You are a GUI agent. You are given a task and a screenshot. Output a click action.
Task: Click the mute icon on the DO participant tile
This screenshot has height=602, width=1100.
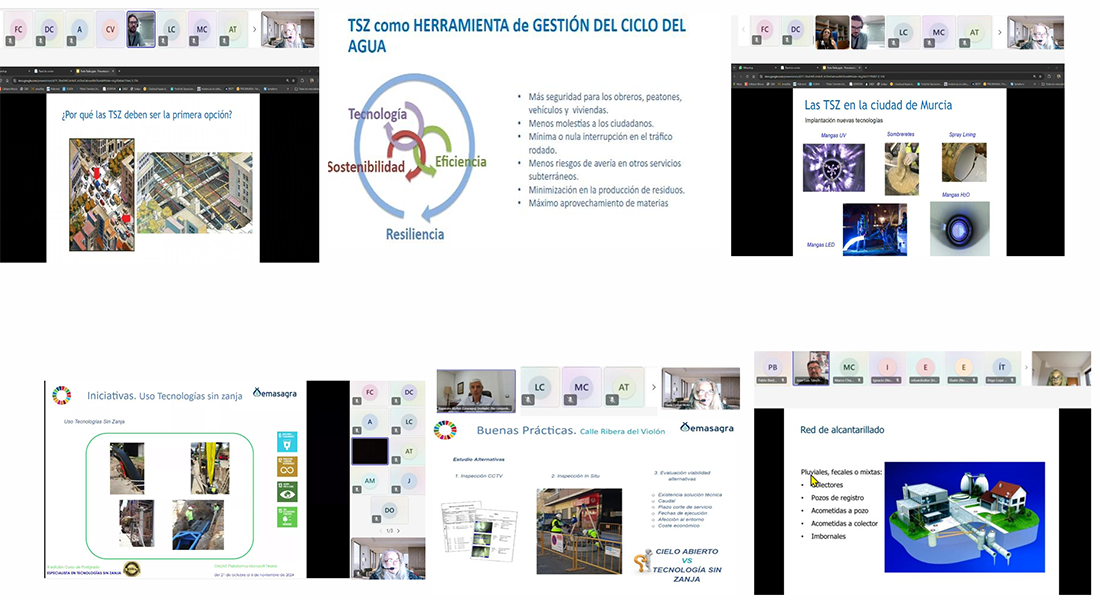point(375,519)
